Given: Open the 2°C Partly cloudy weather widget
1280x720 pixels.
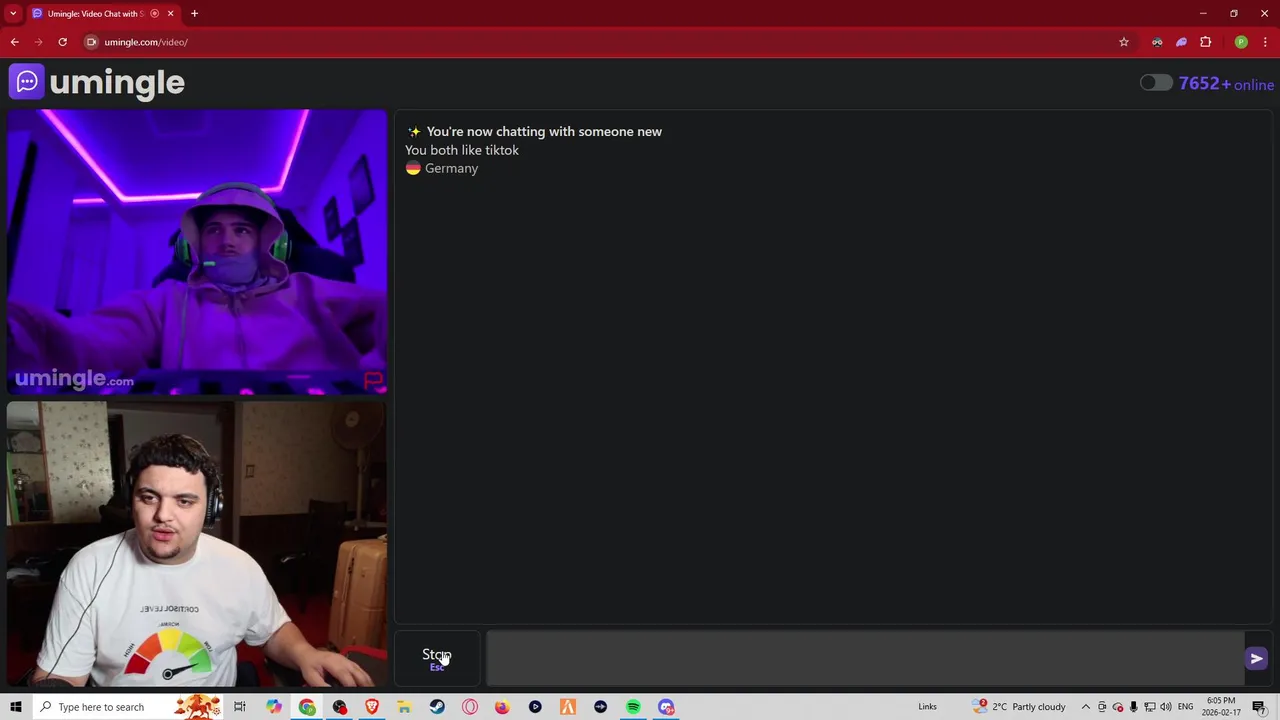Looking at the screenshot, I should pos(1020,707).
